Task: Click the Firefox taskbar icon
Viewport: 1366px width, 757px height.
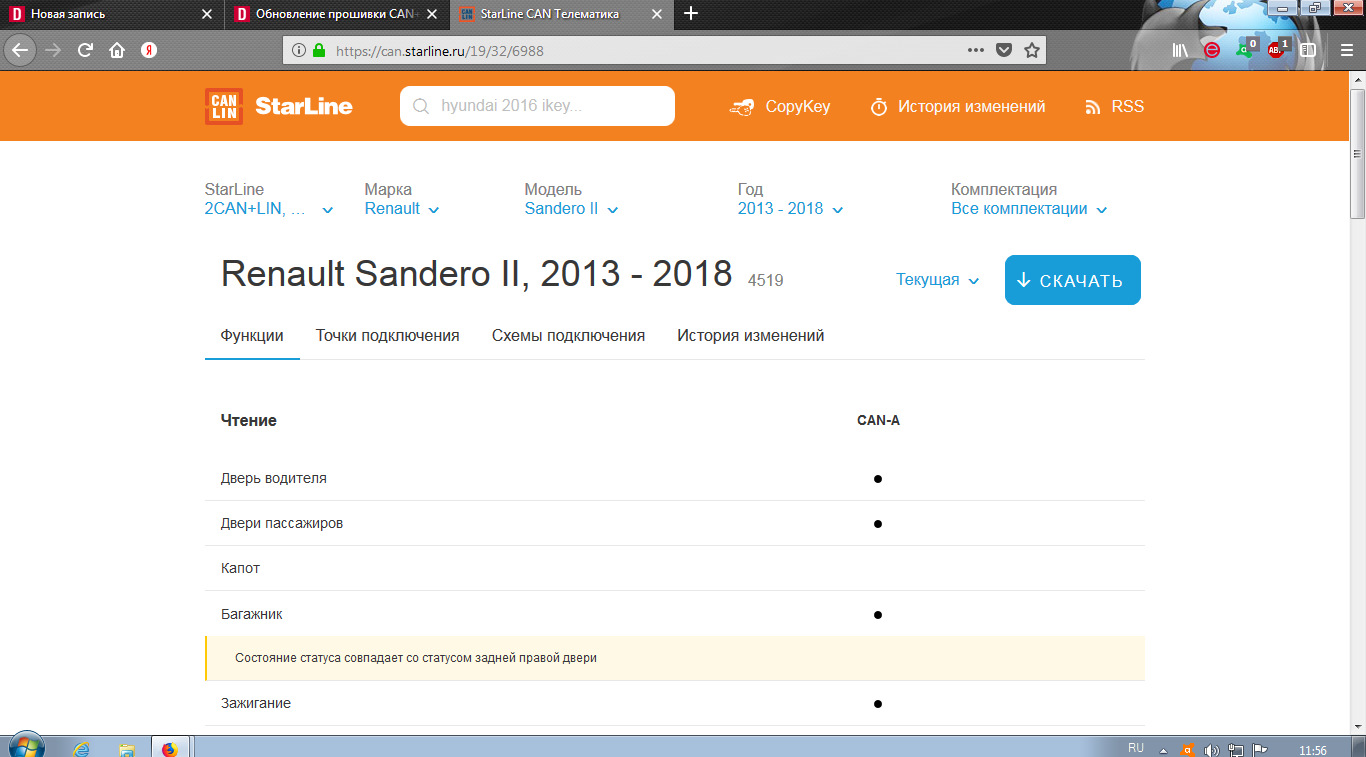Action: click(169, 748)
